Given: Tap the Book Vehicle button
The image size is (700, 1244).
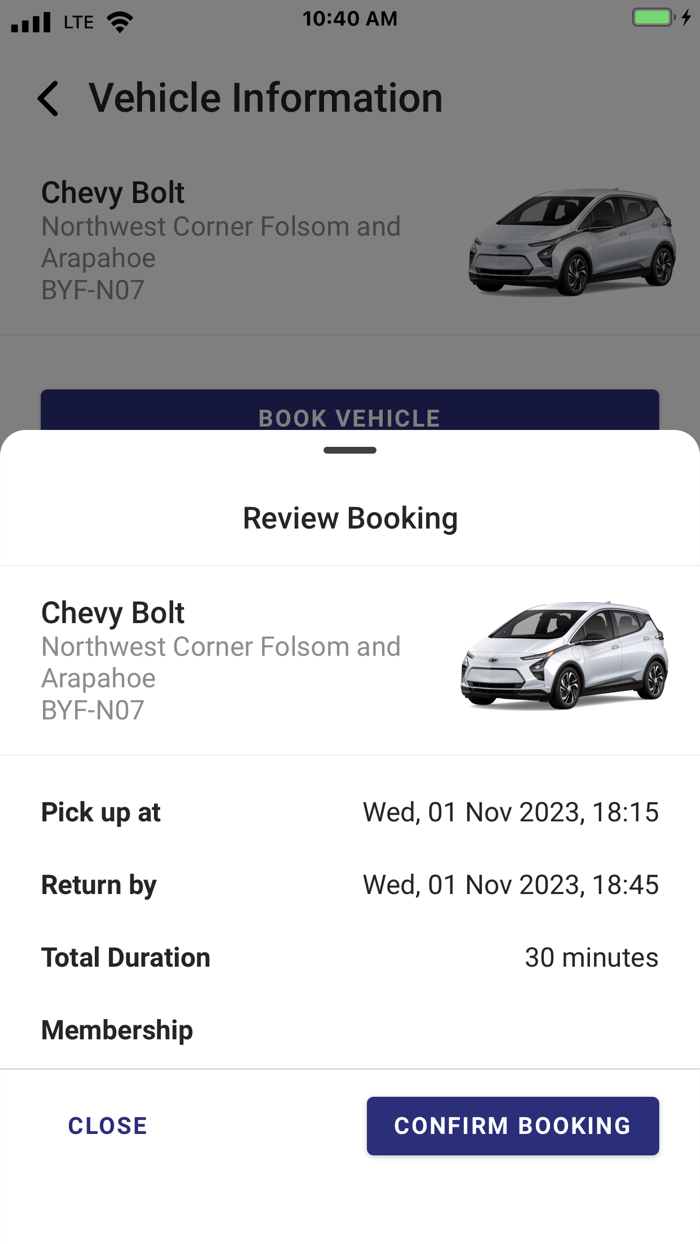Looking at the screenshot, I should (349, 417).
